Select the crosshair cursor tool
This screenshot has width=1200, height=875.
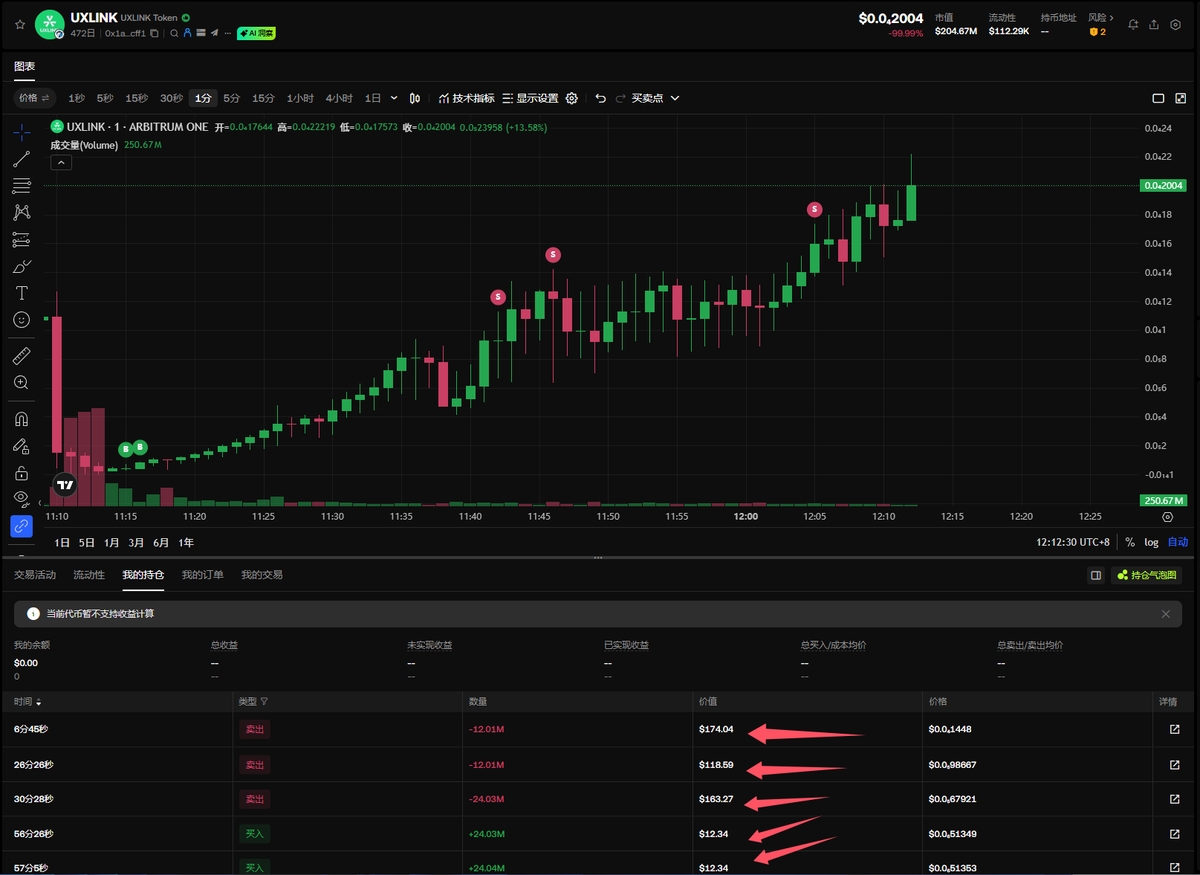(x=21, y=132)
